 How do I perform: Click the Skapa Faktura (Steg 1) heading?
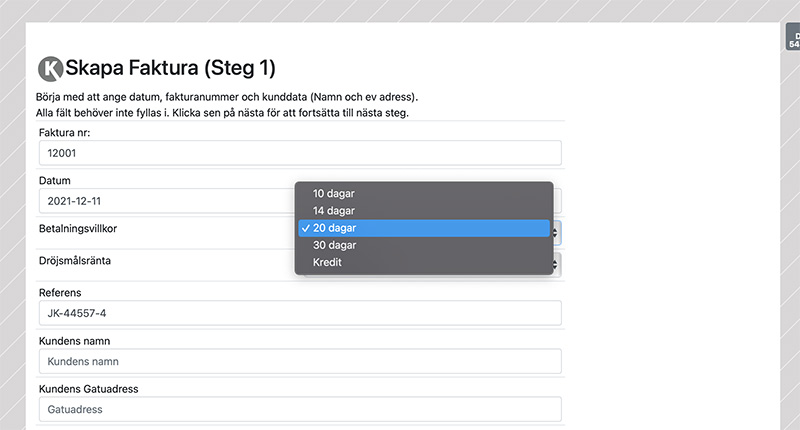coord(170,68)
